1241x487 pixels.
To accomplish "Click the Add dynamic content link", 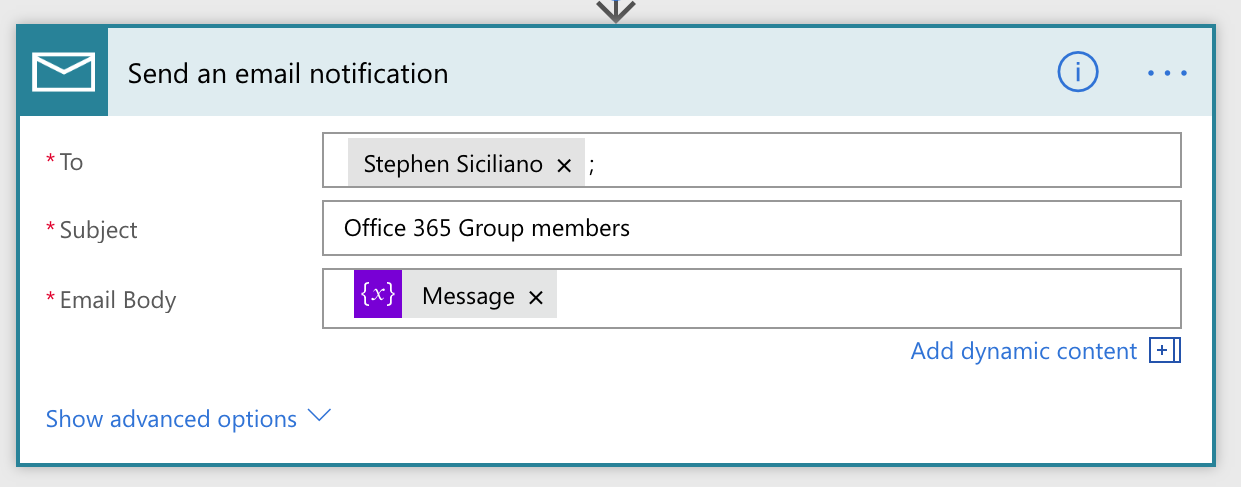I will [x=1024, y=351].
